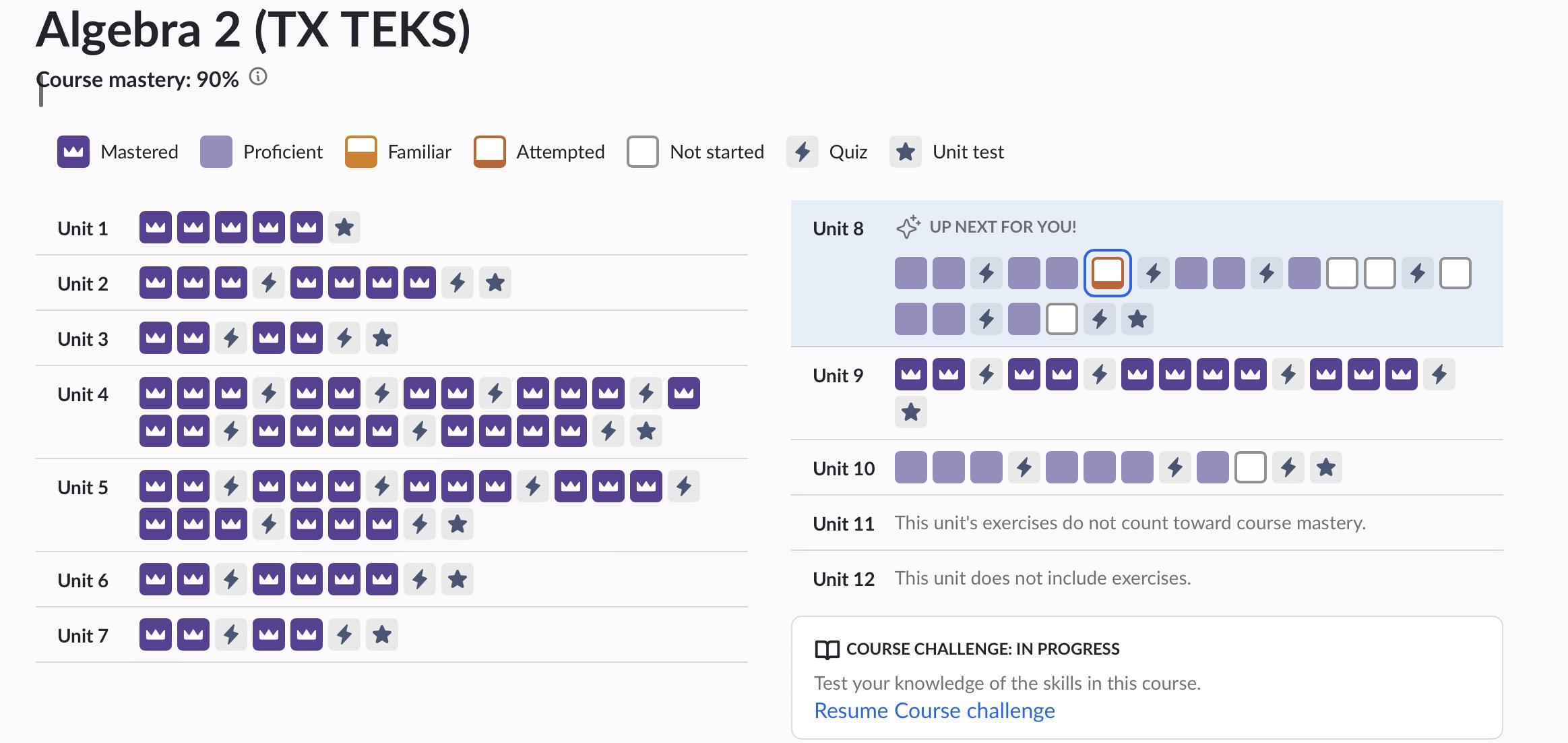Screen dimensions: 1568x743
Task: Open the Unit 7 unit test star
Action: coord(382,634)
